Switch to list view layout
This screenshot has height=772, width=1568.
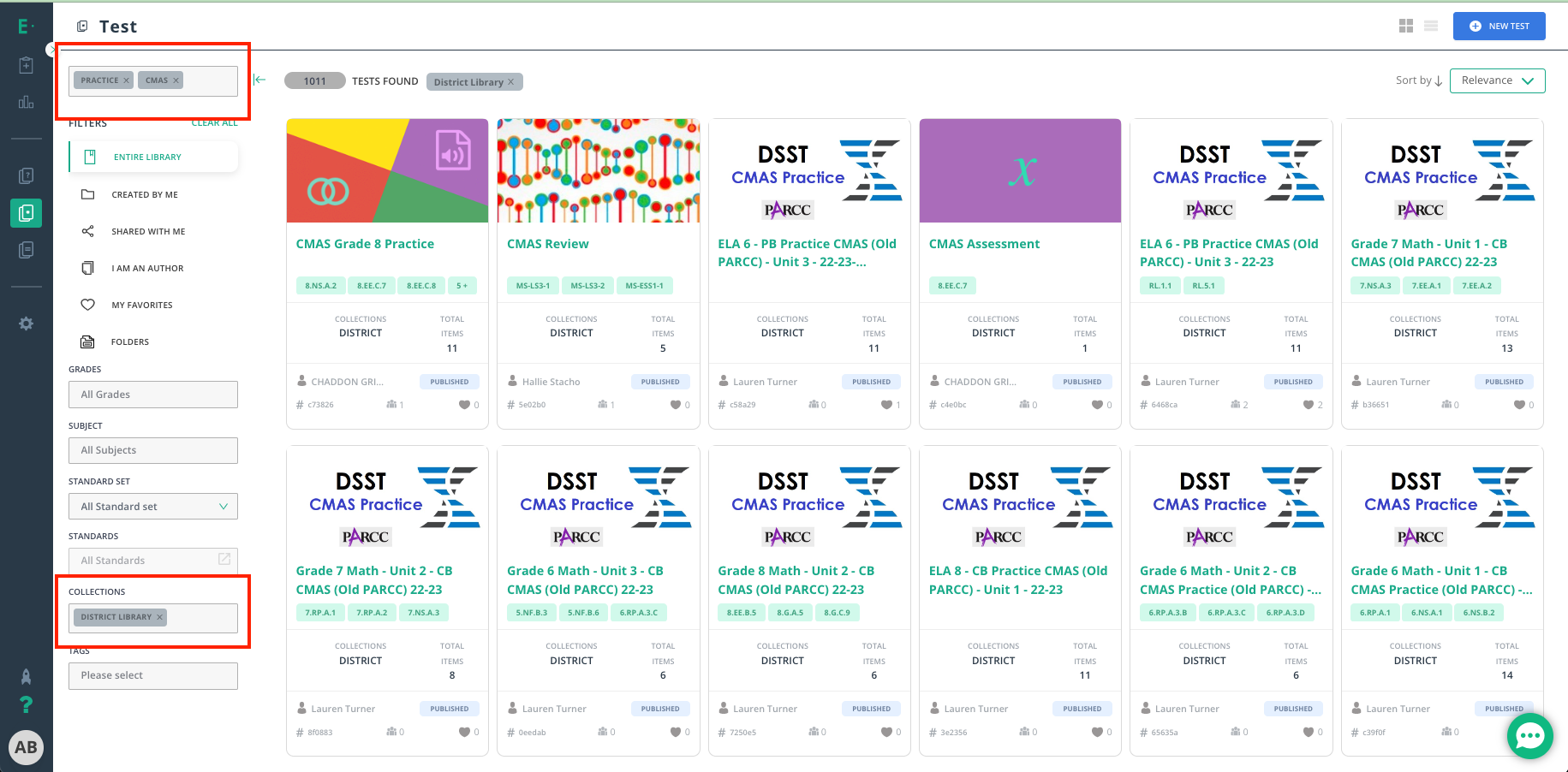[1430, 27]
